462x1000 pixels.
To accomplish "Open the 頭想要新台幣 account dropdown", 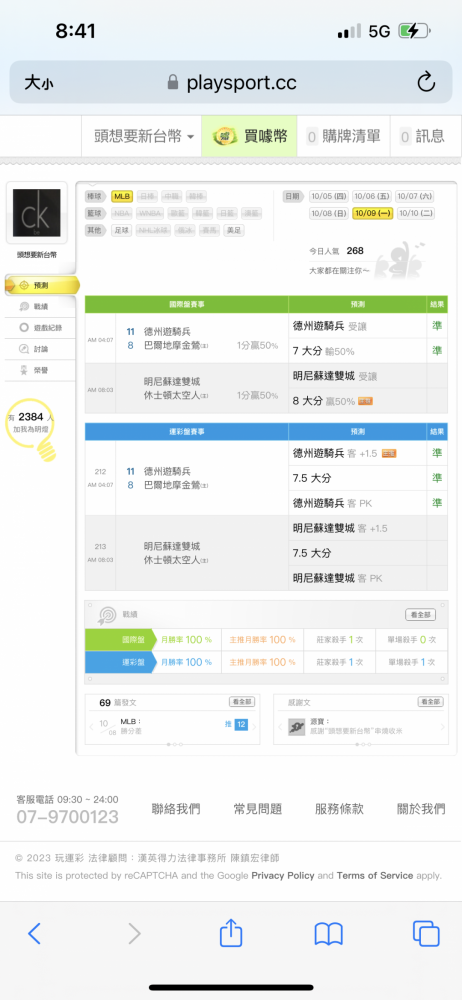I will (144, 136).
